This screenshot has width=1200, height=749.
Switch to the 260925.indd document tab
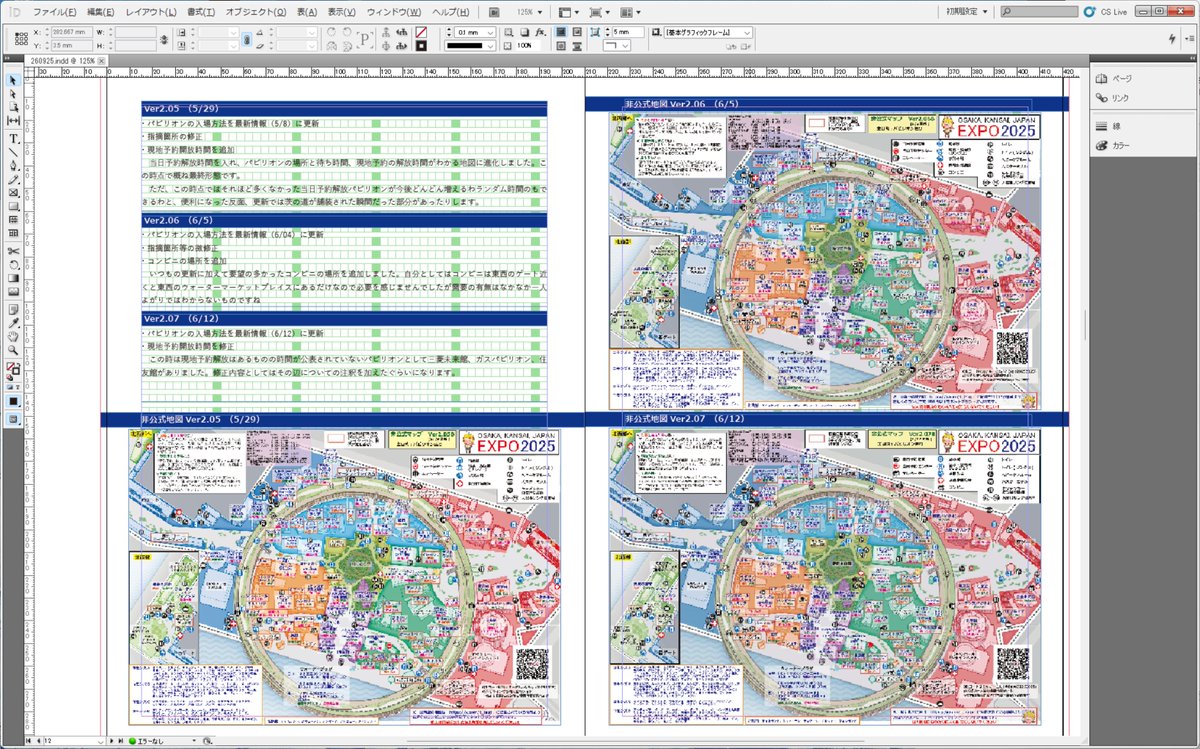click(x=62, y=61)
